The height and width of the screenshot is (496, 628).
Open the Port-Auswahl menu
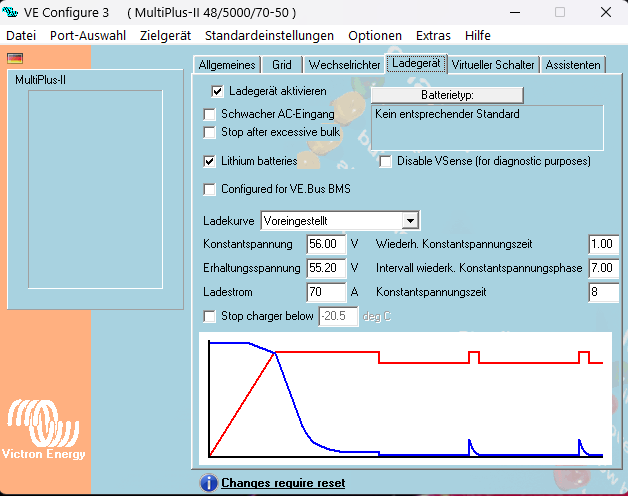coord(88,36)
